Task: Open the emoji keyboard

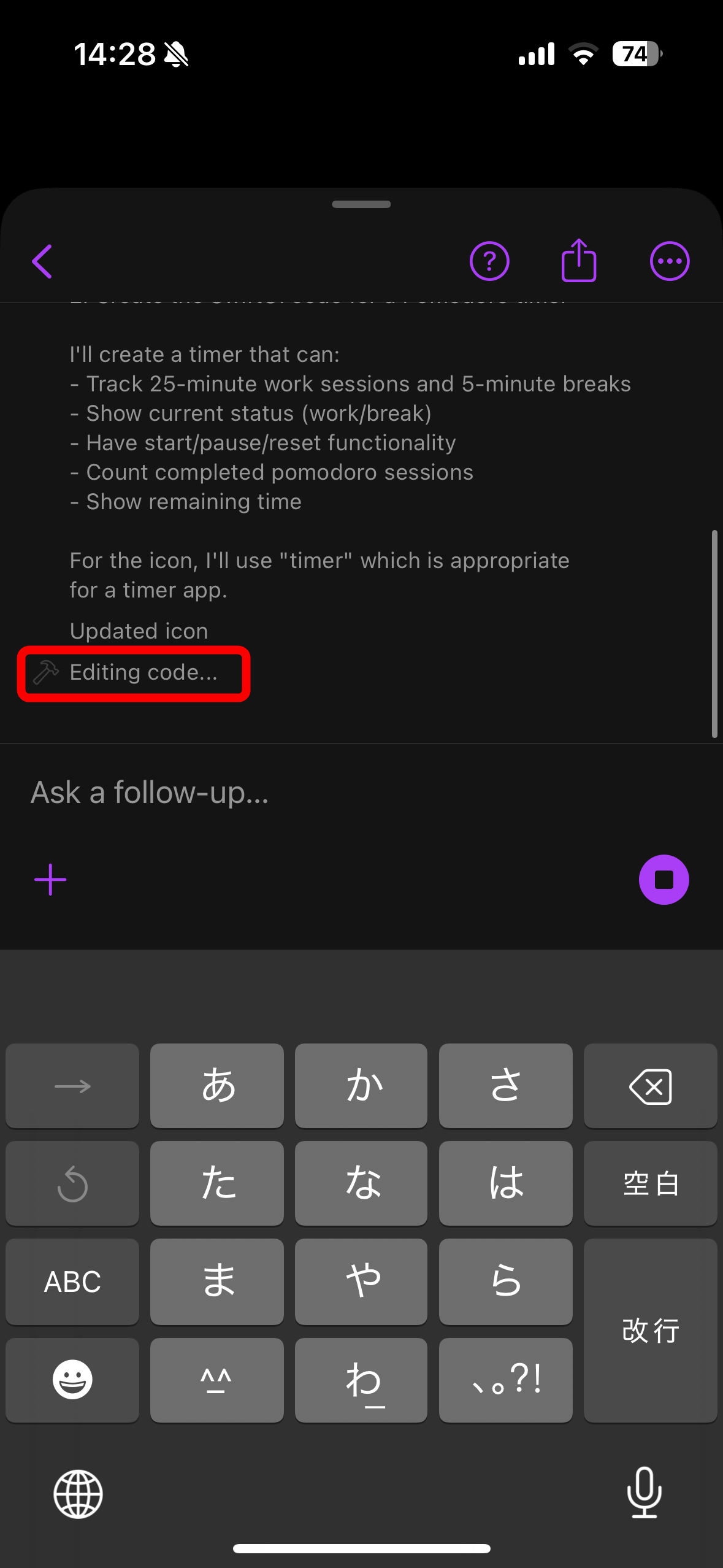Action: (x=72, y=1380)
